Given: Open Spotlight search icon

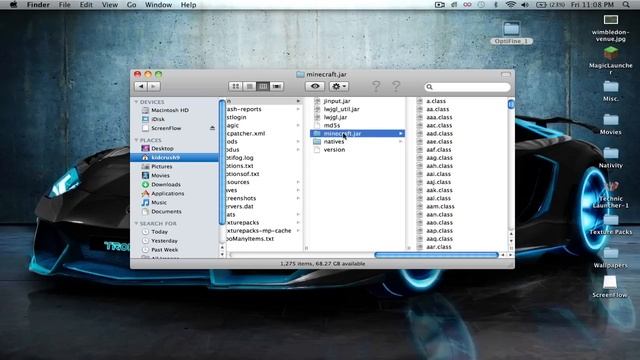Looking at the screenshot, I should point(626,4).
